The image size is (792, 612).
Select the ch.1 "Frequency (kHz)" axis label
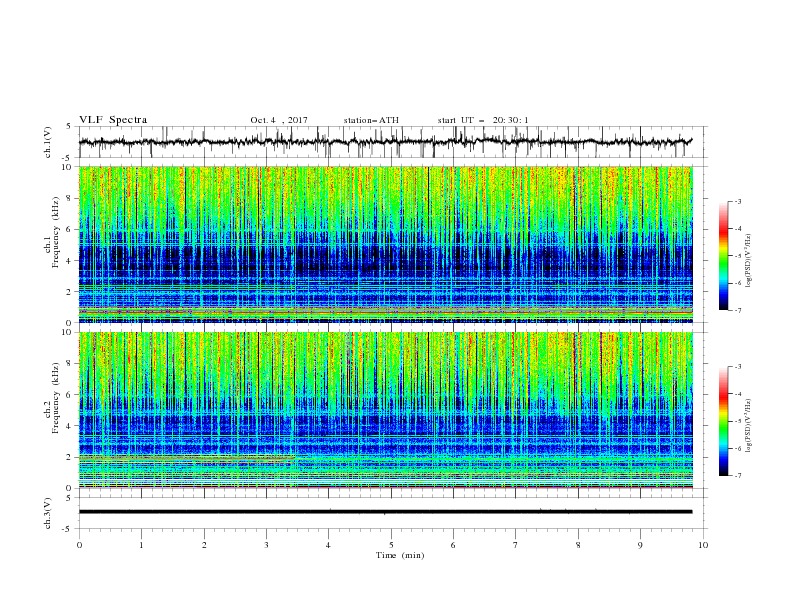point(56,232)
